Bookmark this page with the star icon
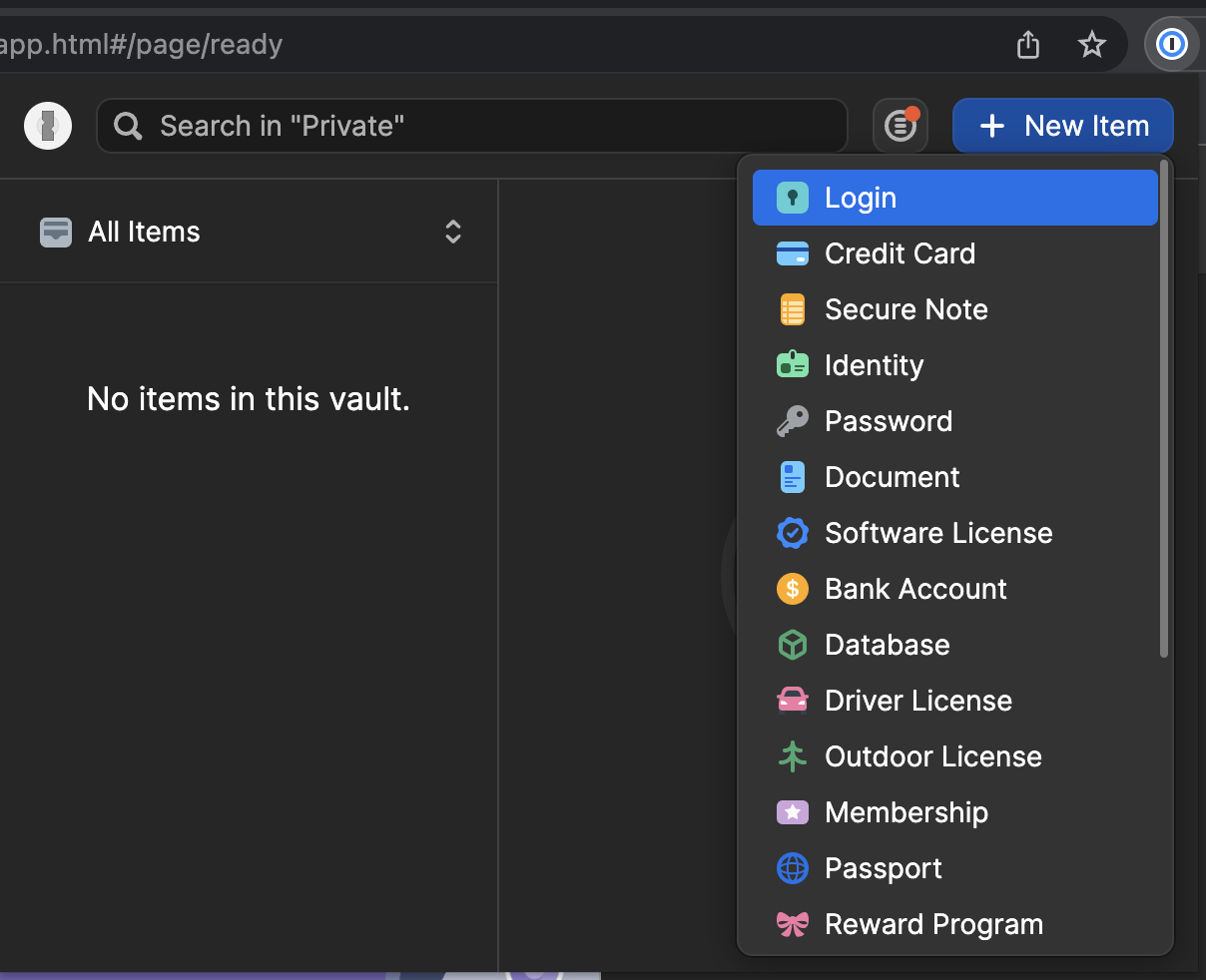Image resolution: width=1206 pixels, height=980 pixels. click(x=1092, y=44)
